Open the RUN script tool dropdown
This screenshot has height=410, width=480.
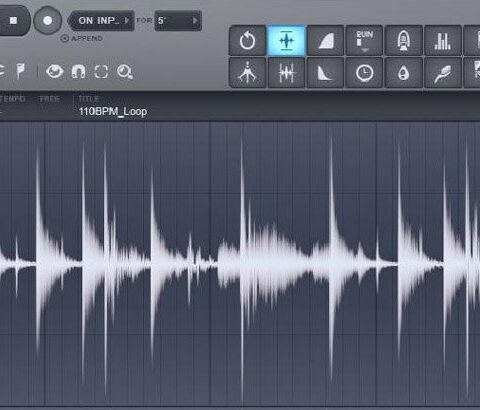coord(364,41)
